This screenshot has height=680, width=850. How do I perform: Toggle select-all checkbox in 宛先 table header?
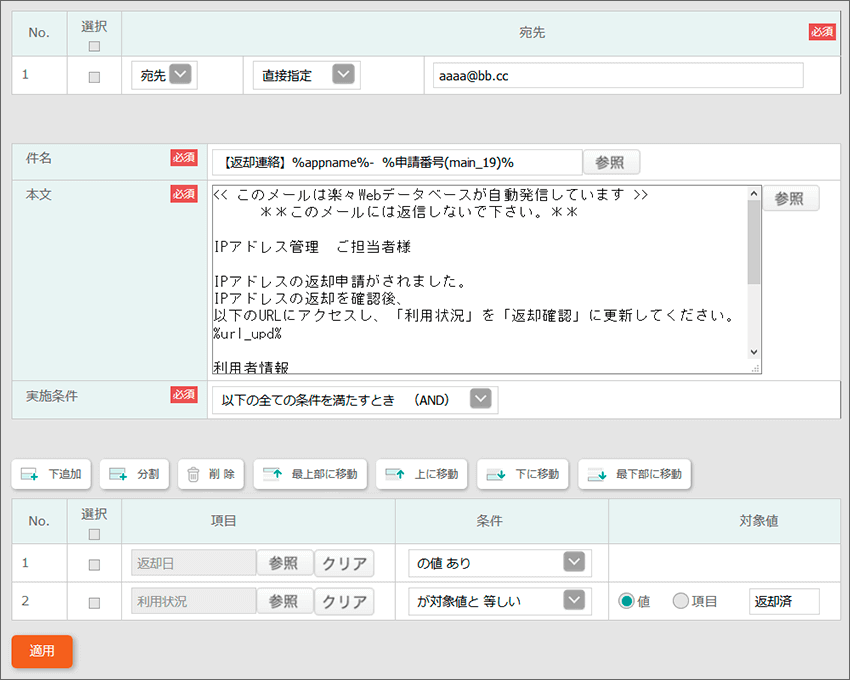tap(94, 47)
